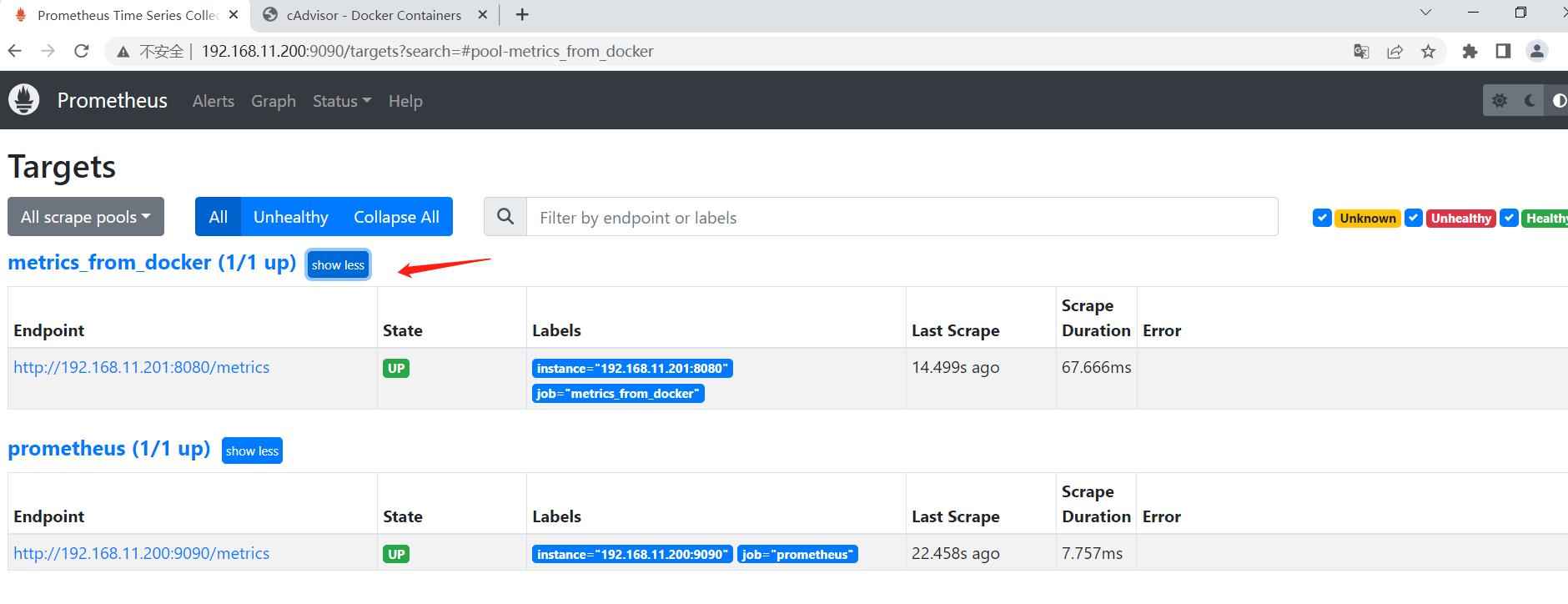1568x604 pixels.
Task: Toggle browser side panel icon
Action: (x=1503, y=52)
